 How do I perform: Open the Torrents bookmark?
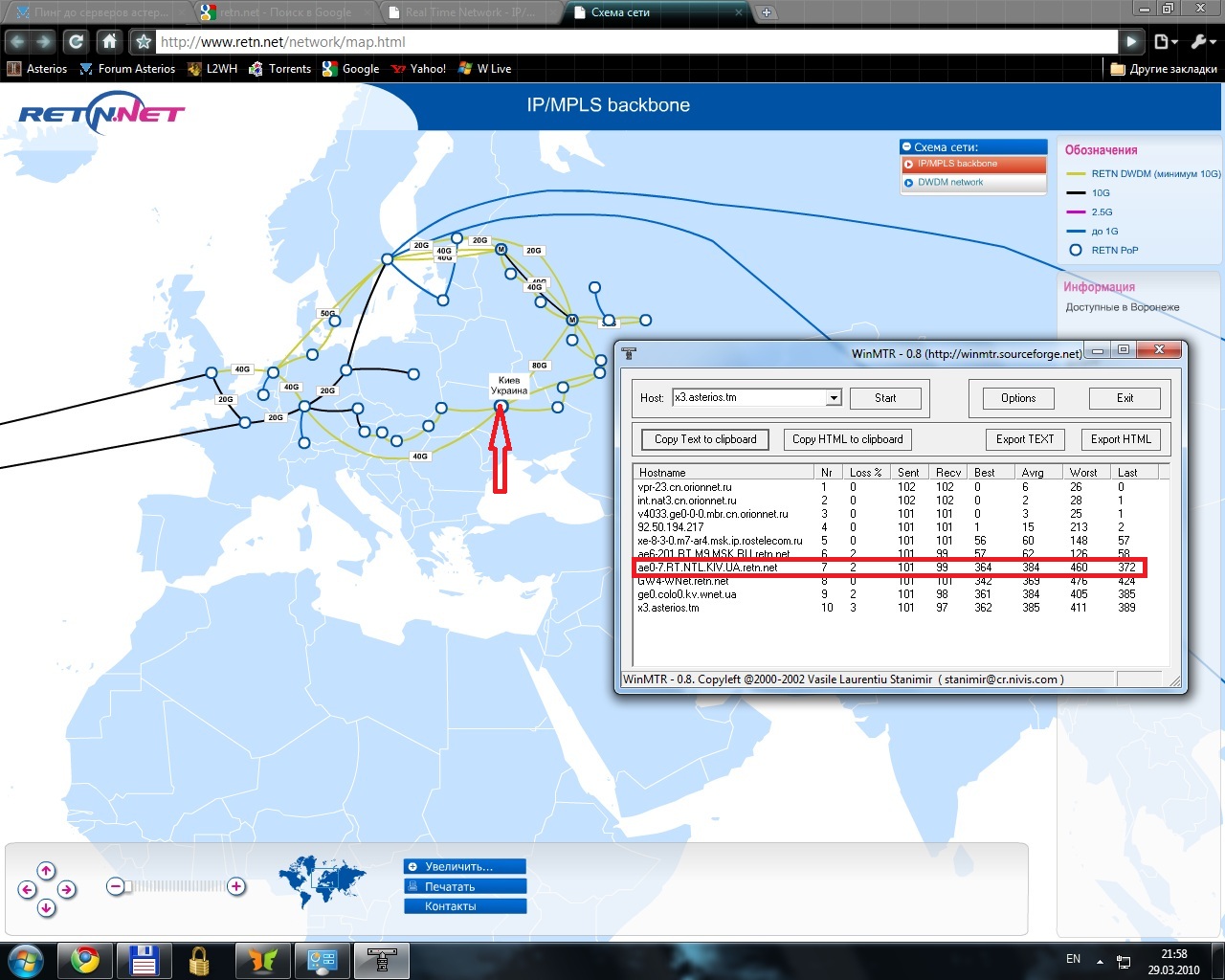tap(279, 69)
